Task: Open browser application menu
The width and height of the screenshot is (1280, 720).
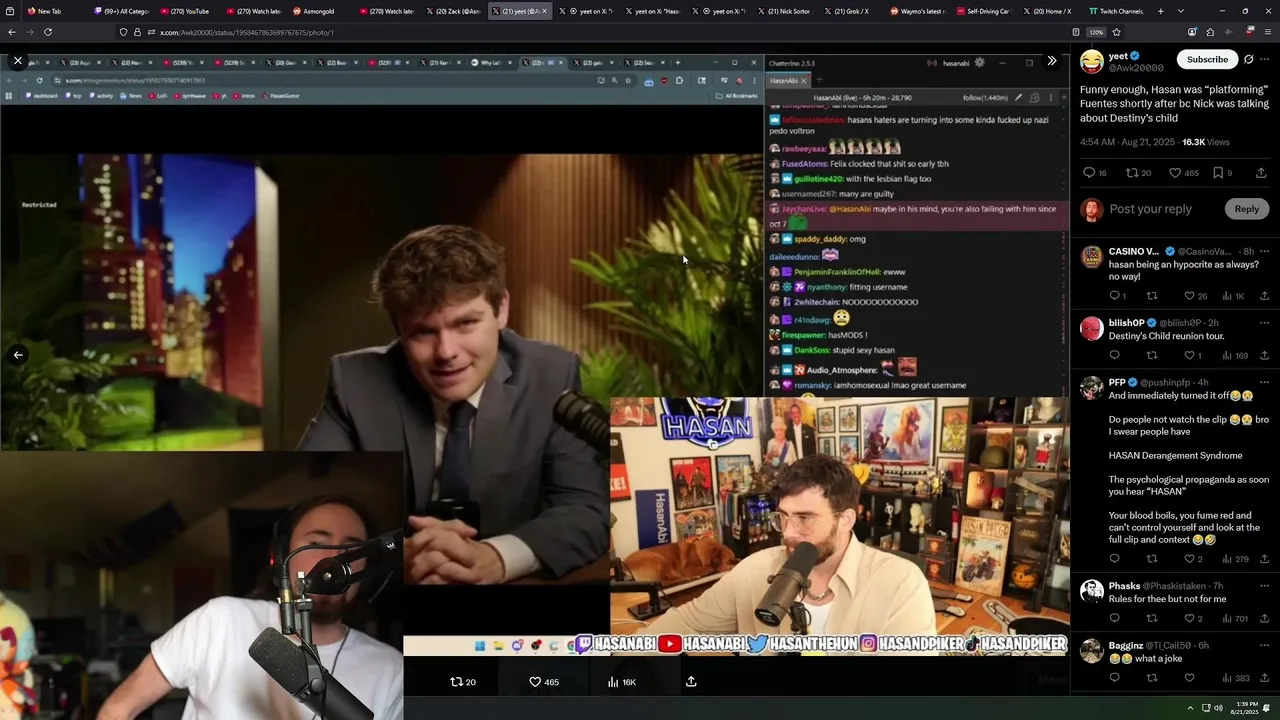Action: (1267, 32)
